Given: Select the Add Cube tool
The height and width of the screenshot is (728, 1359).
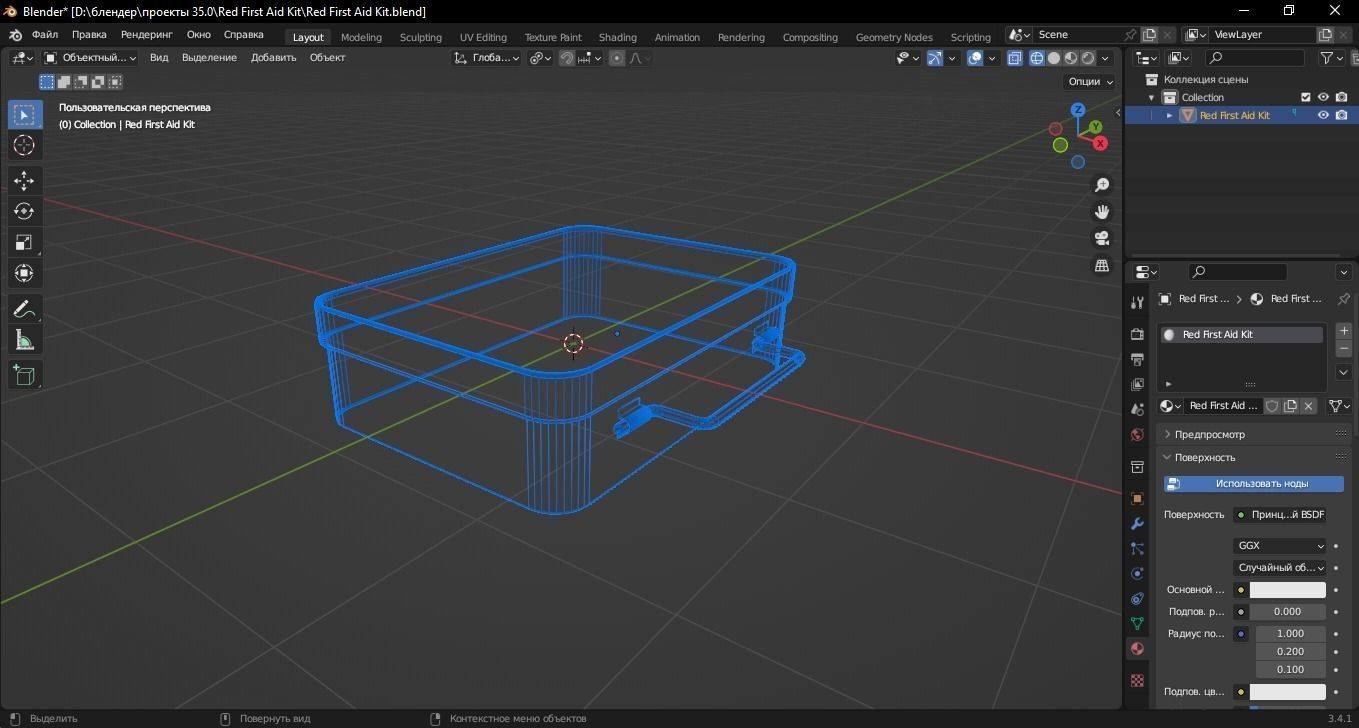Looking at the screenshot, I should tap(24, 376).
